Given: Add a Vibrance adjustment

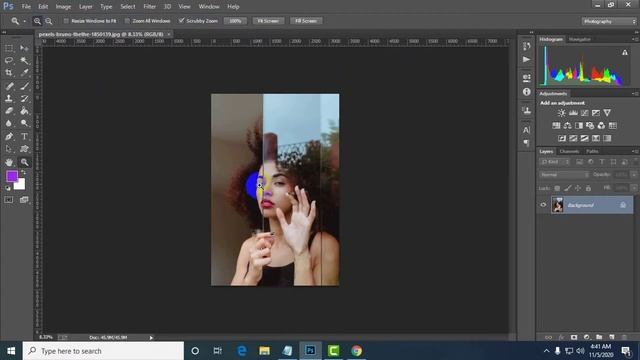Looking at the screenshot, I should point(607,113).
